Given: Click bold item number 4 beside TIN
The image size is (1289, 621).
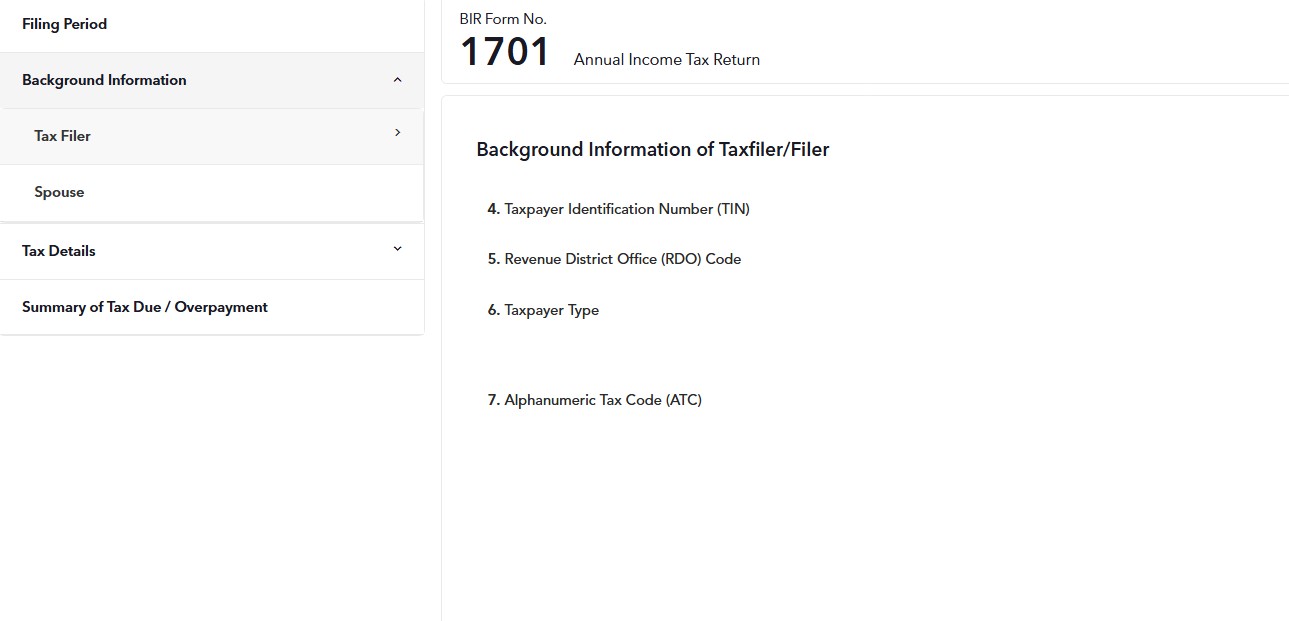Looking at the screenshot, I should click(x=493, y=209).
